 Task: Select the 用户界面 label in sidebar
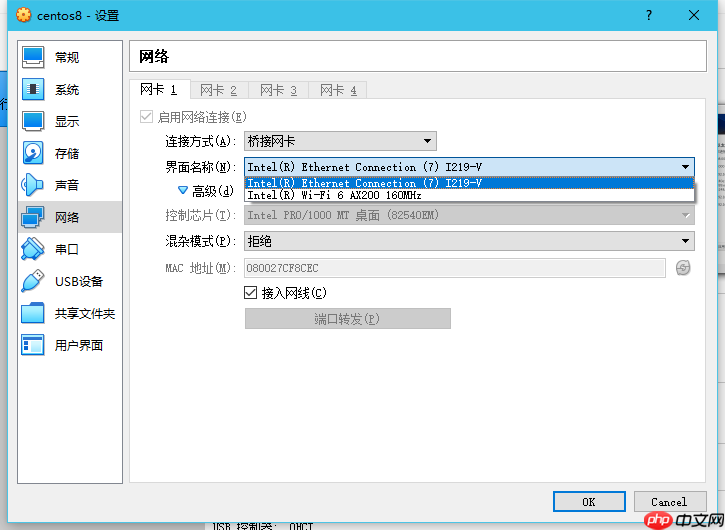[79, 345]
